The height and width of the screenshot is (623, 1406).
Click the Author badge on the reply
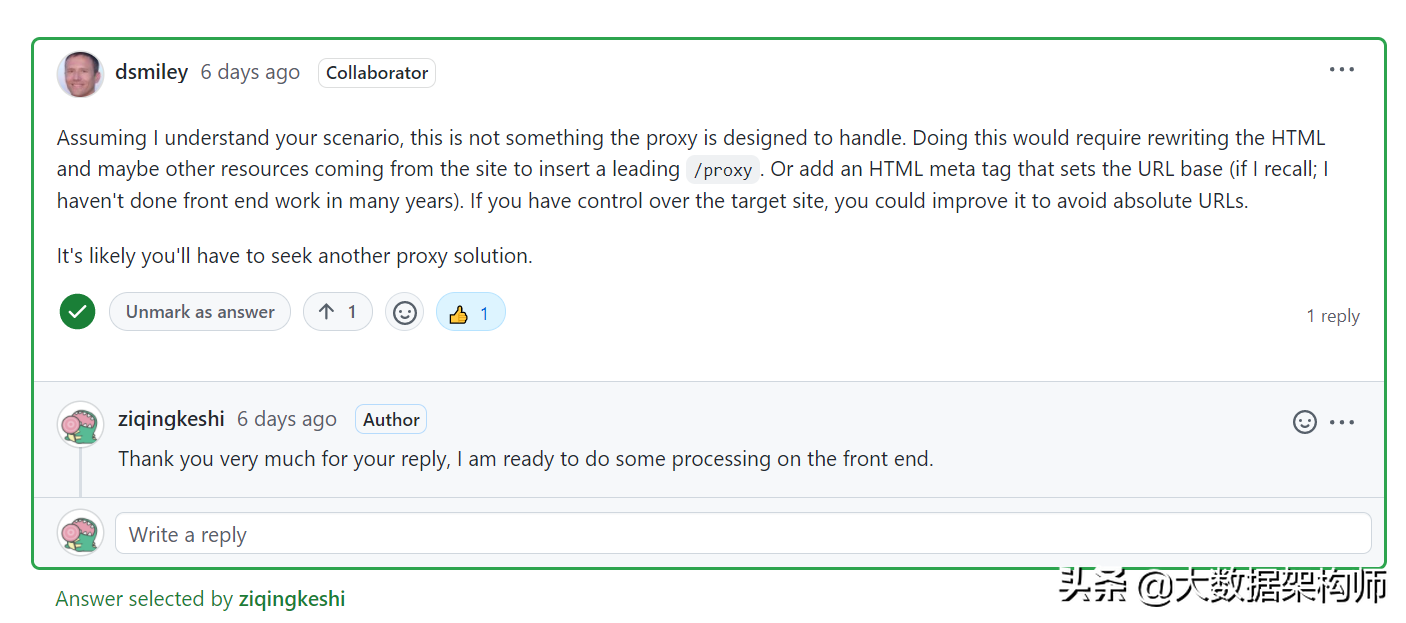point(391,420)
